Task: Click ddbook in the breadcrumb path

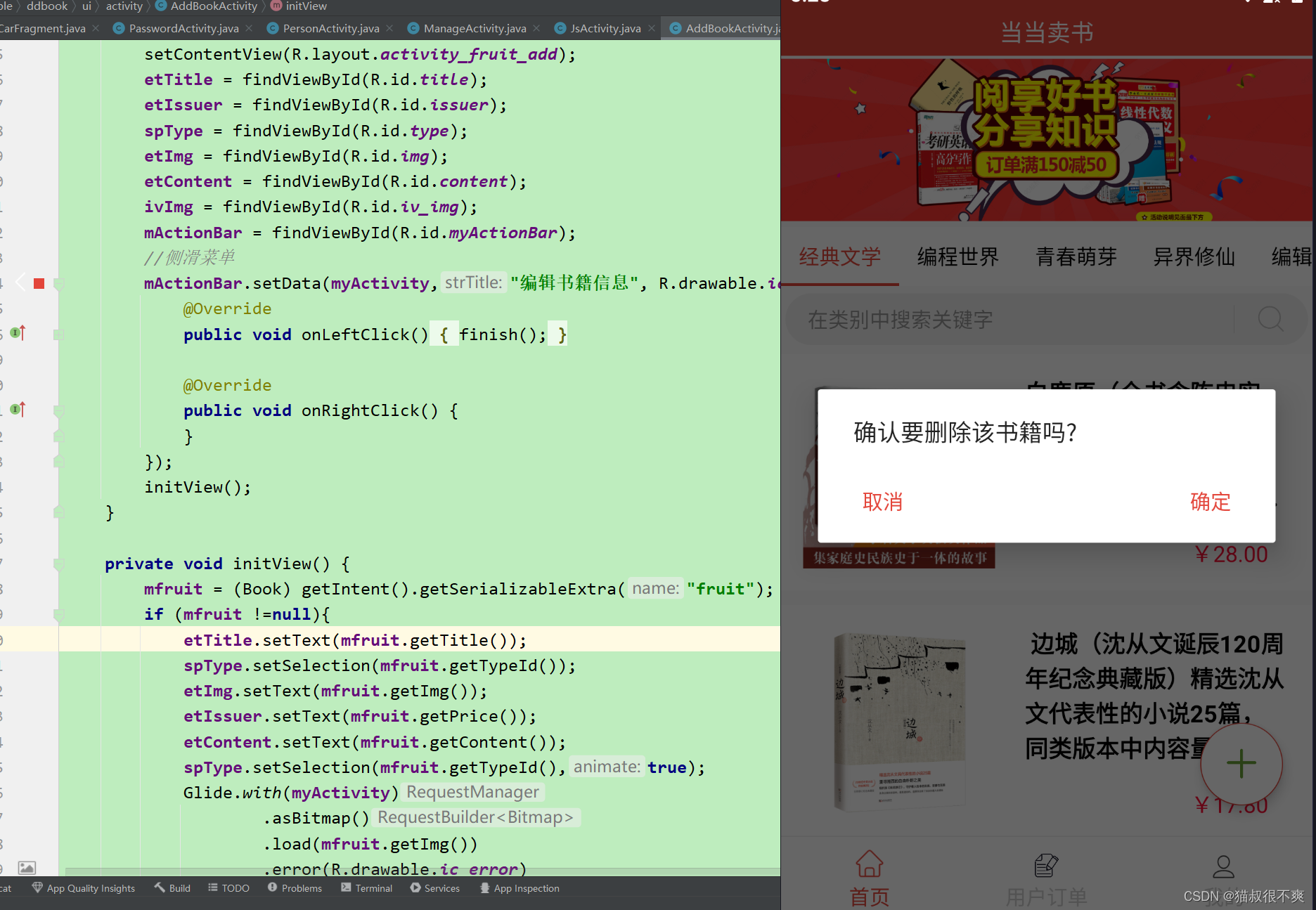Action: (x=47, y=6)
